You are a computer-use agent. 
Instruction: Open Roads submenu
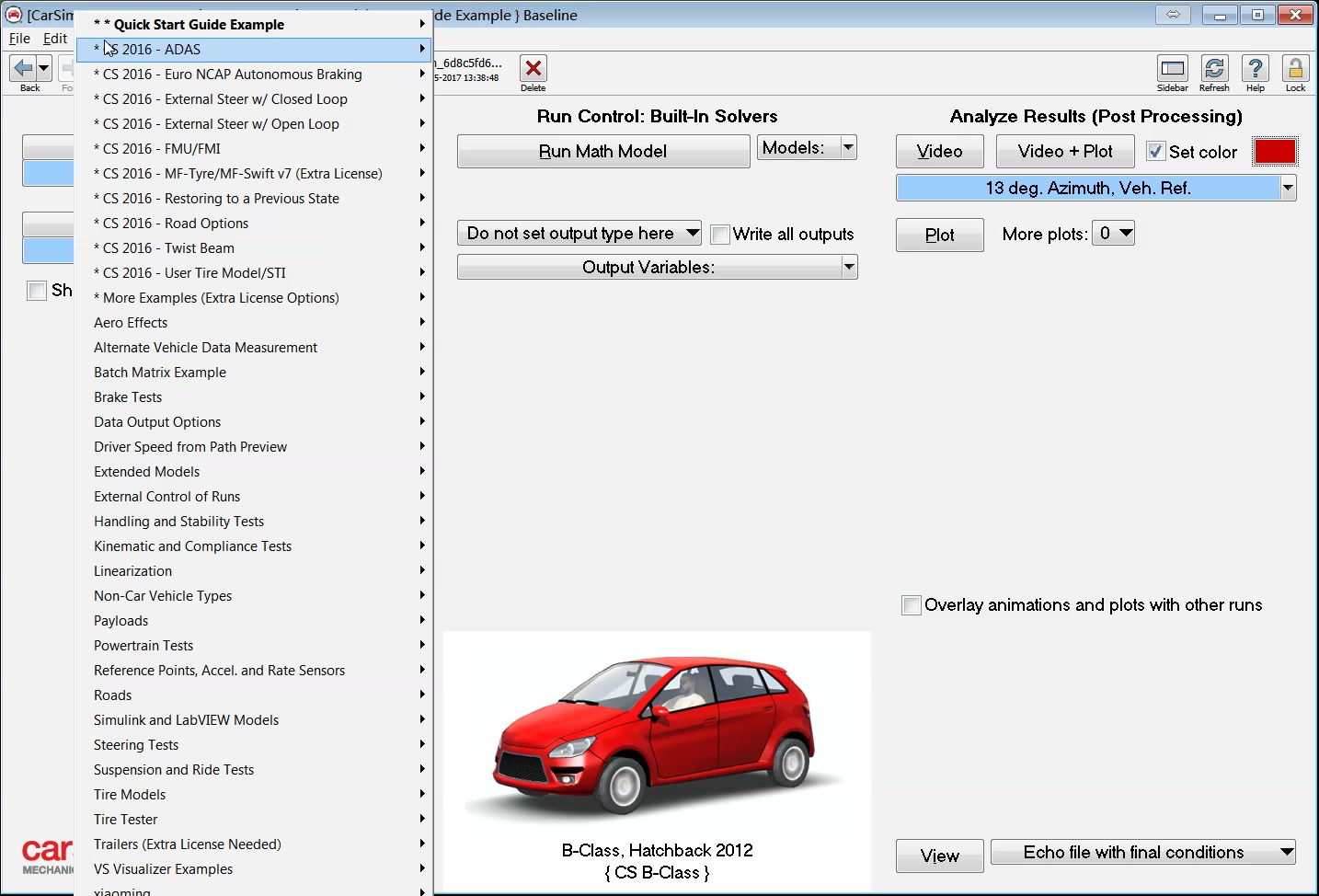pos(254,695)
